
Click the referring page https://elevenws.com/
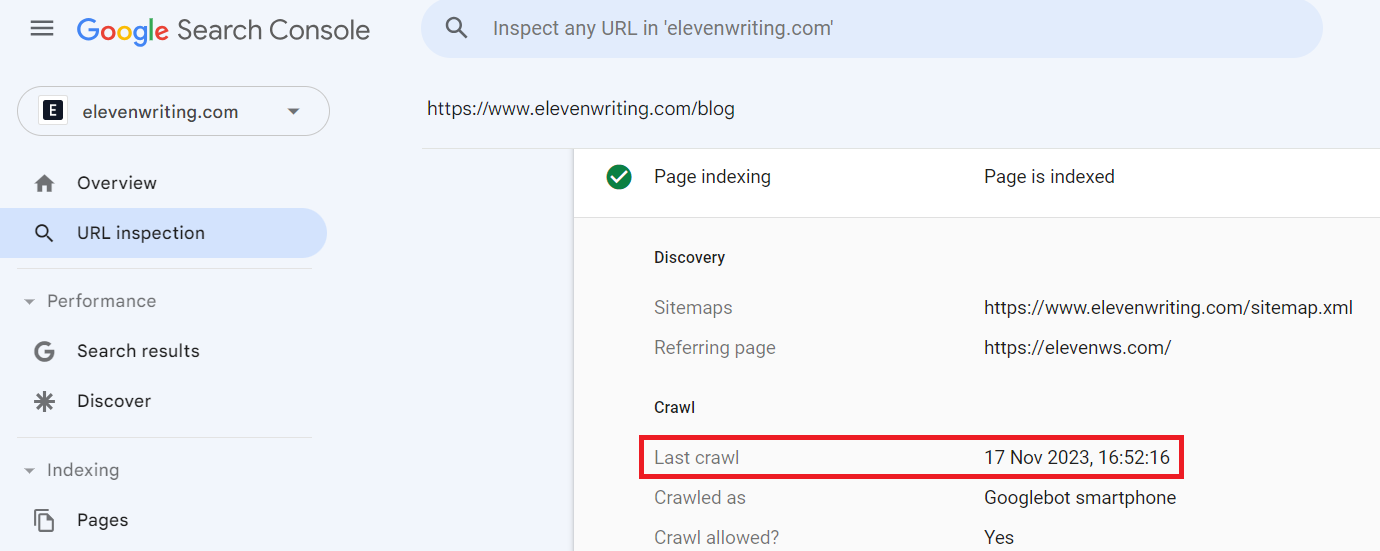(1077, 348)
